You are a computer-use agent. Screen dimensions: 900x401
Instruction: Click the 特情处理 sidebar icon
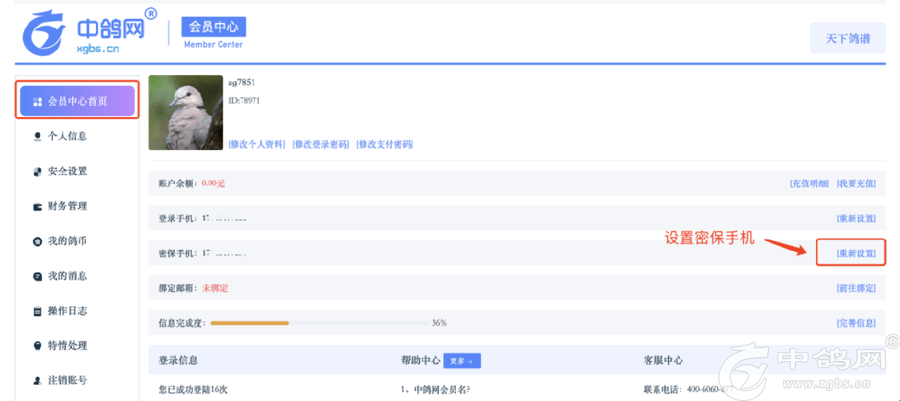37,346
